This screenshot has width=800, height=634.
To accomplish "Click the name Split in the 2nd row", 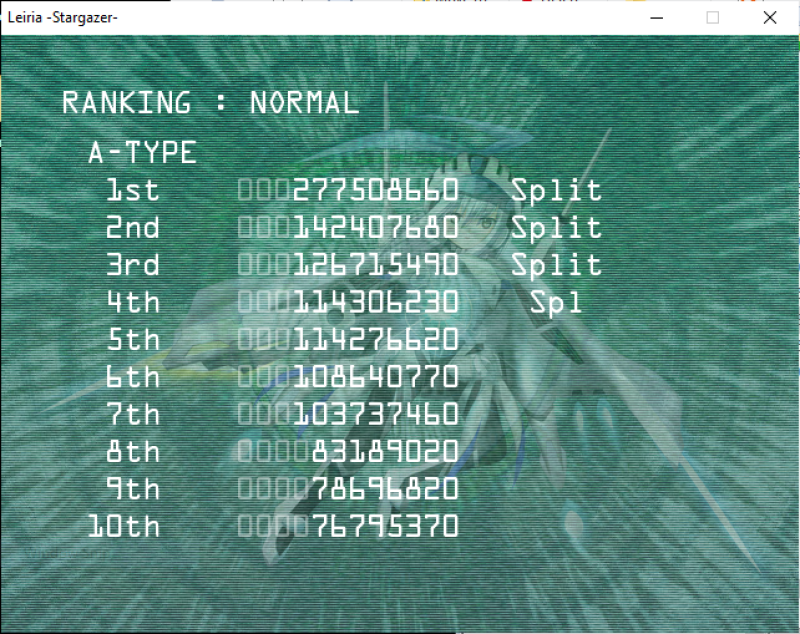I will [x=557, y=228].
